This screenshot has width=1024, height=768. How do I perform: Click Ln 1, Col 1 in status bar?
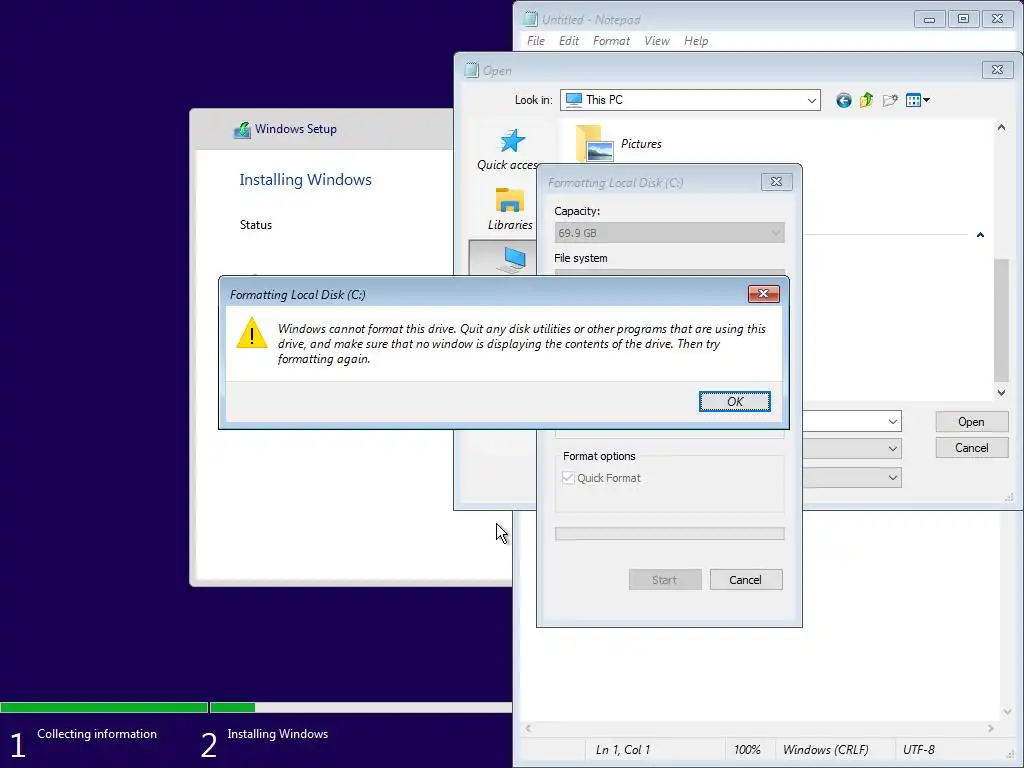(623, 750)
